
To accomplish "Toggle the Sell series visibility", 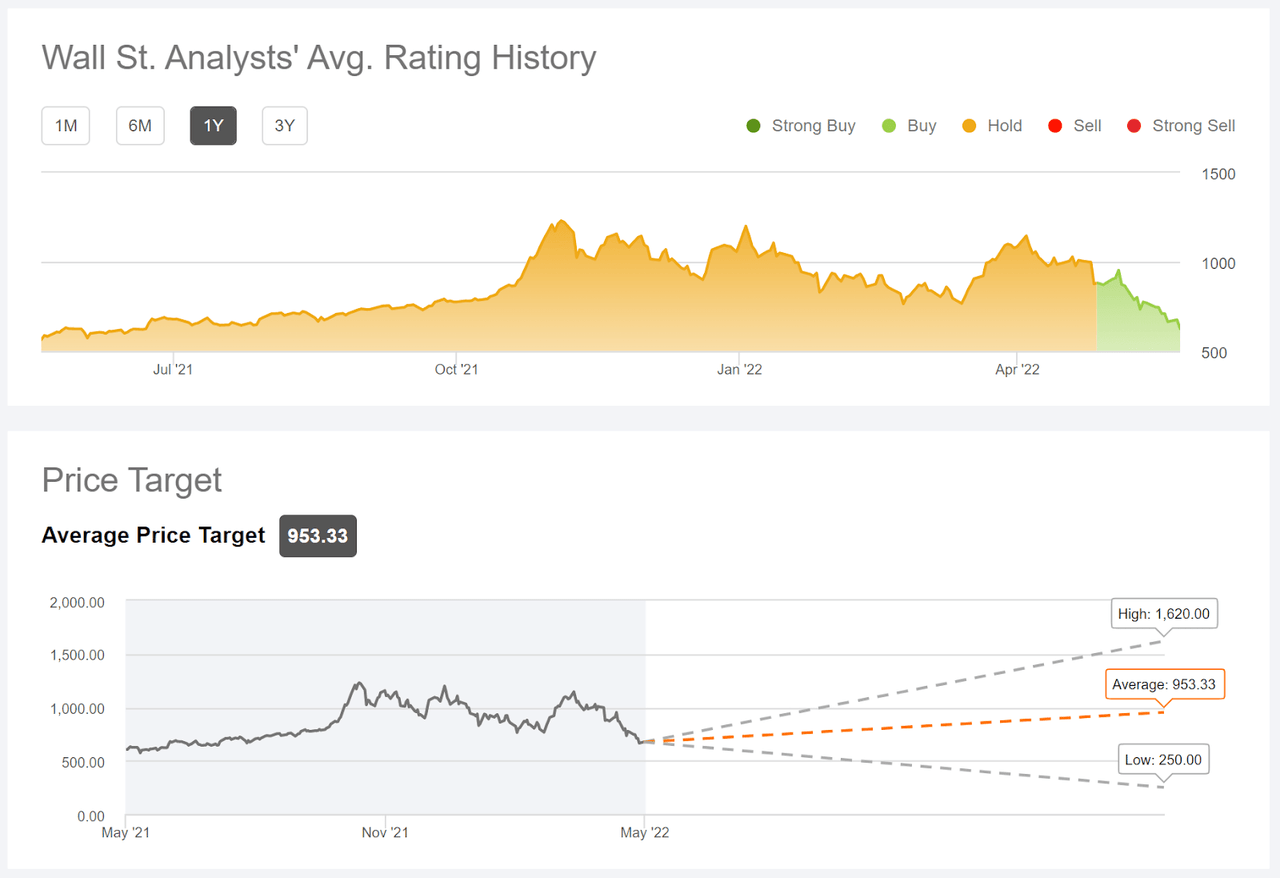I will click(x=1055, y=125).
